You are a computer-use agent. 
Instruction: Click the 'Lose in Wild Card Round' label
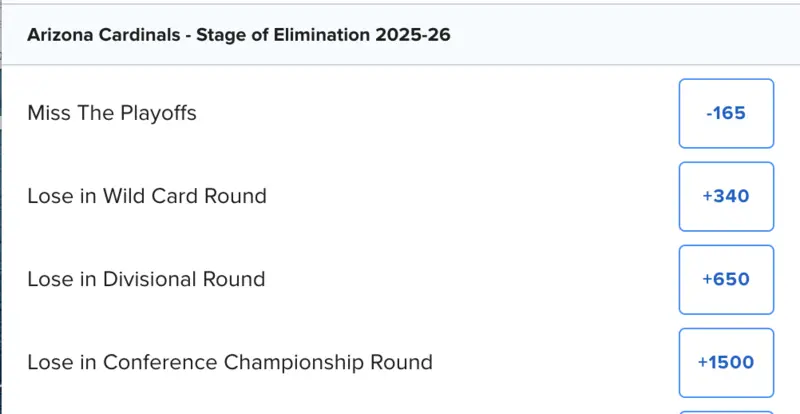(x=147, y=196)
